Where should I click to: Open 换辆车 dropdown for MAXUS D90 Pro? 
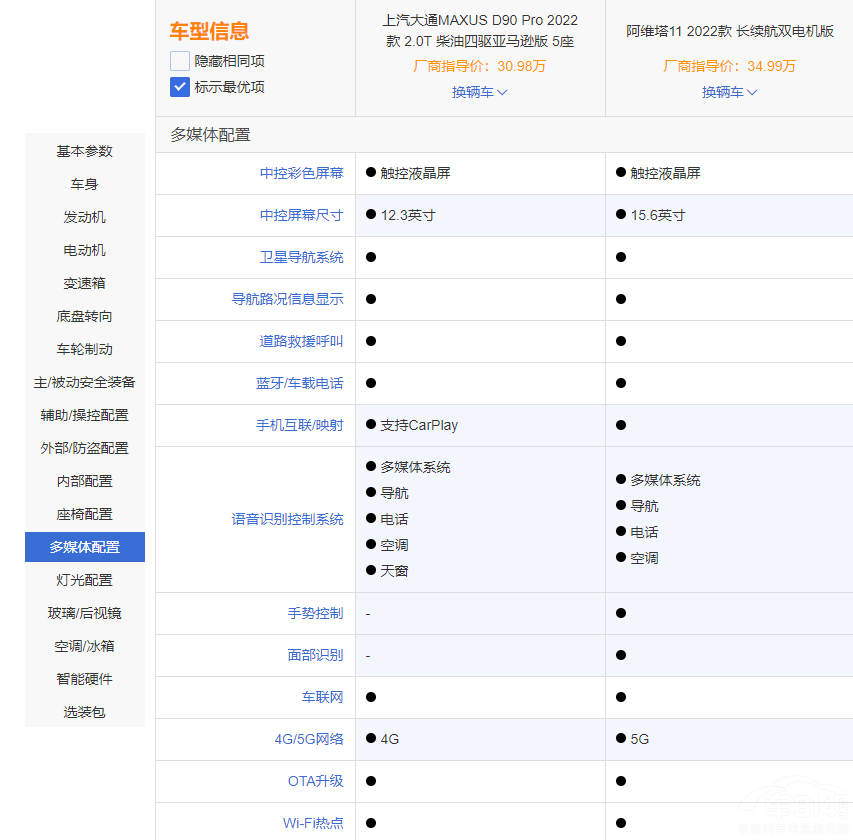tap(480, 92)
